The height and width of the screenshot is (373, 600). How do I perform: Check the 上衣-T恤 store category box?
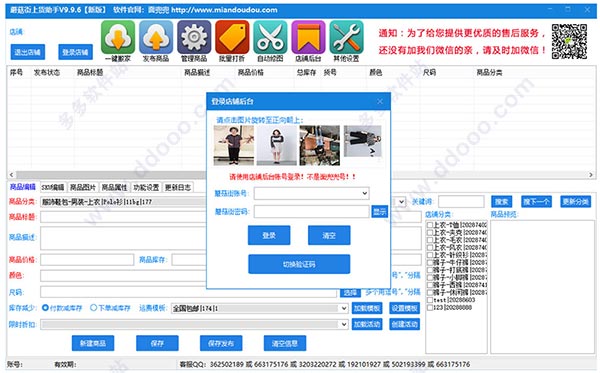430,225
